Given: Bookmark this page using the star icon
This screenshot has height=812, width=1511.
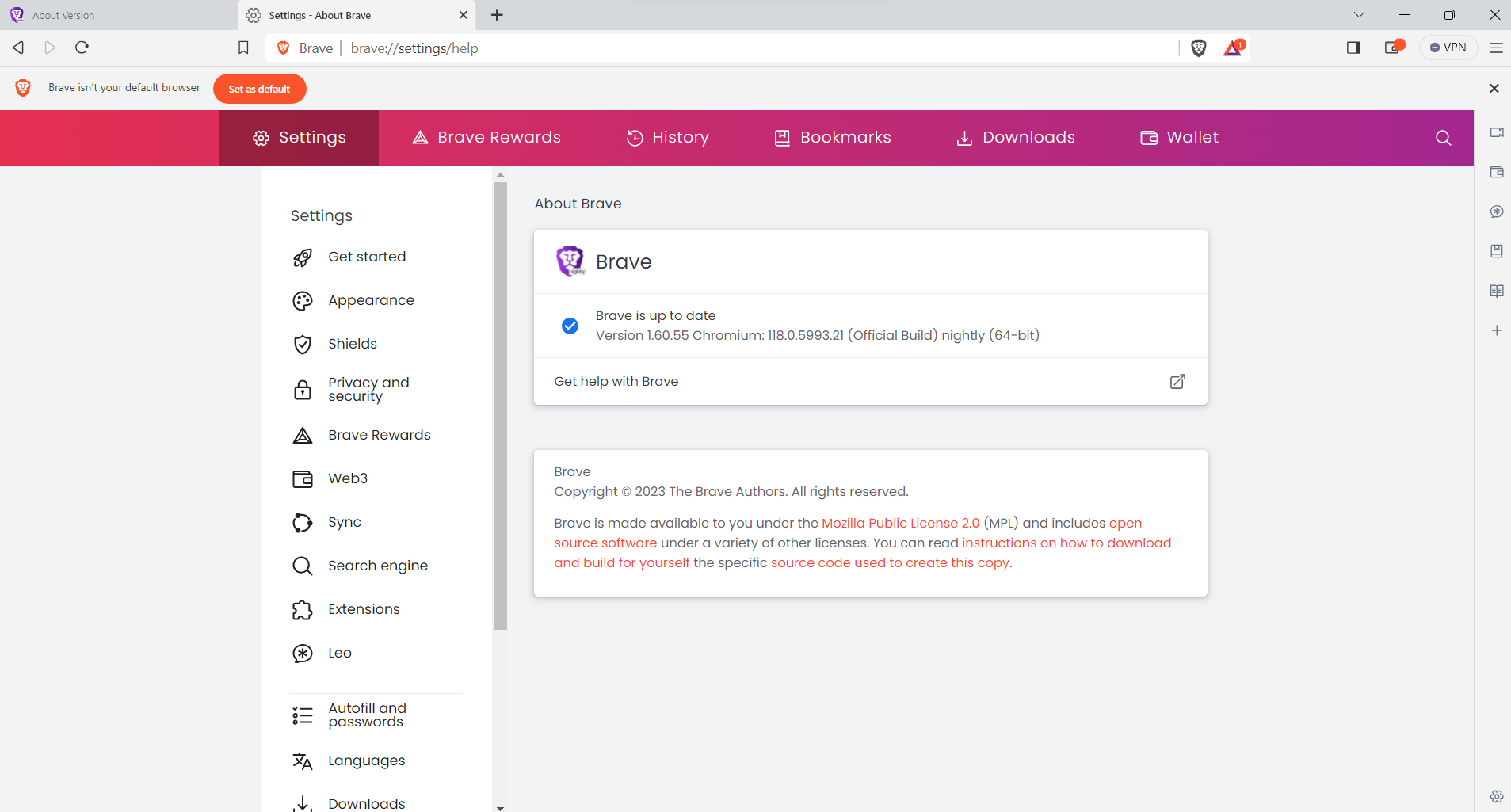Looking at the screenshot, I should (x=242, y=48).
